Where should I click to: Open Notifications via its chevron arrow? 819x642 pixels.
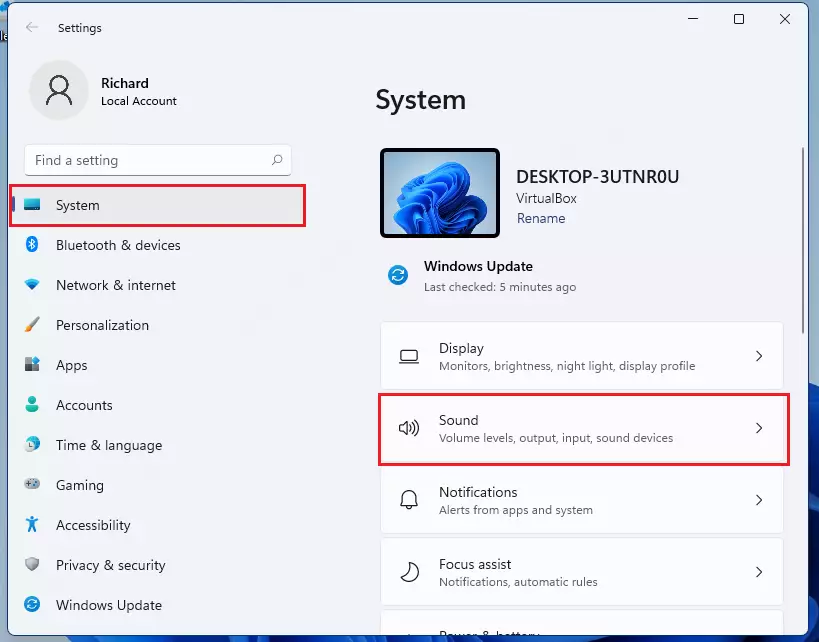pos(759,500)
